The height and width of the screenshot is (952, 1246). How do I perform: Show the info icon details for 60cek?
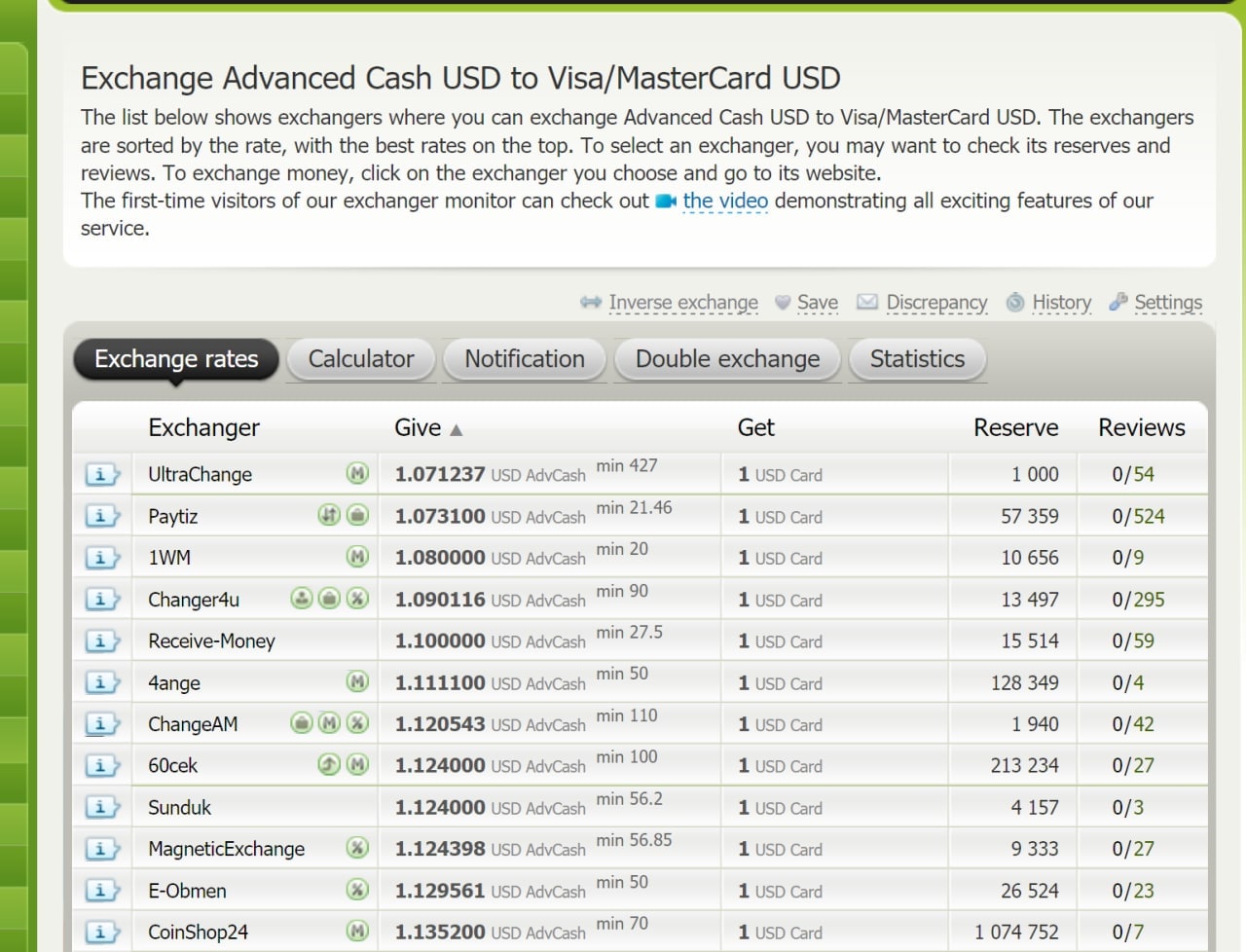point(102,766)
